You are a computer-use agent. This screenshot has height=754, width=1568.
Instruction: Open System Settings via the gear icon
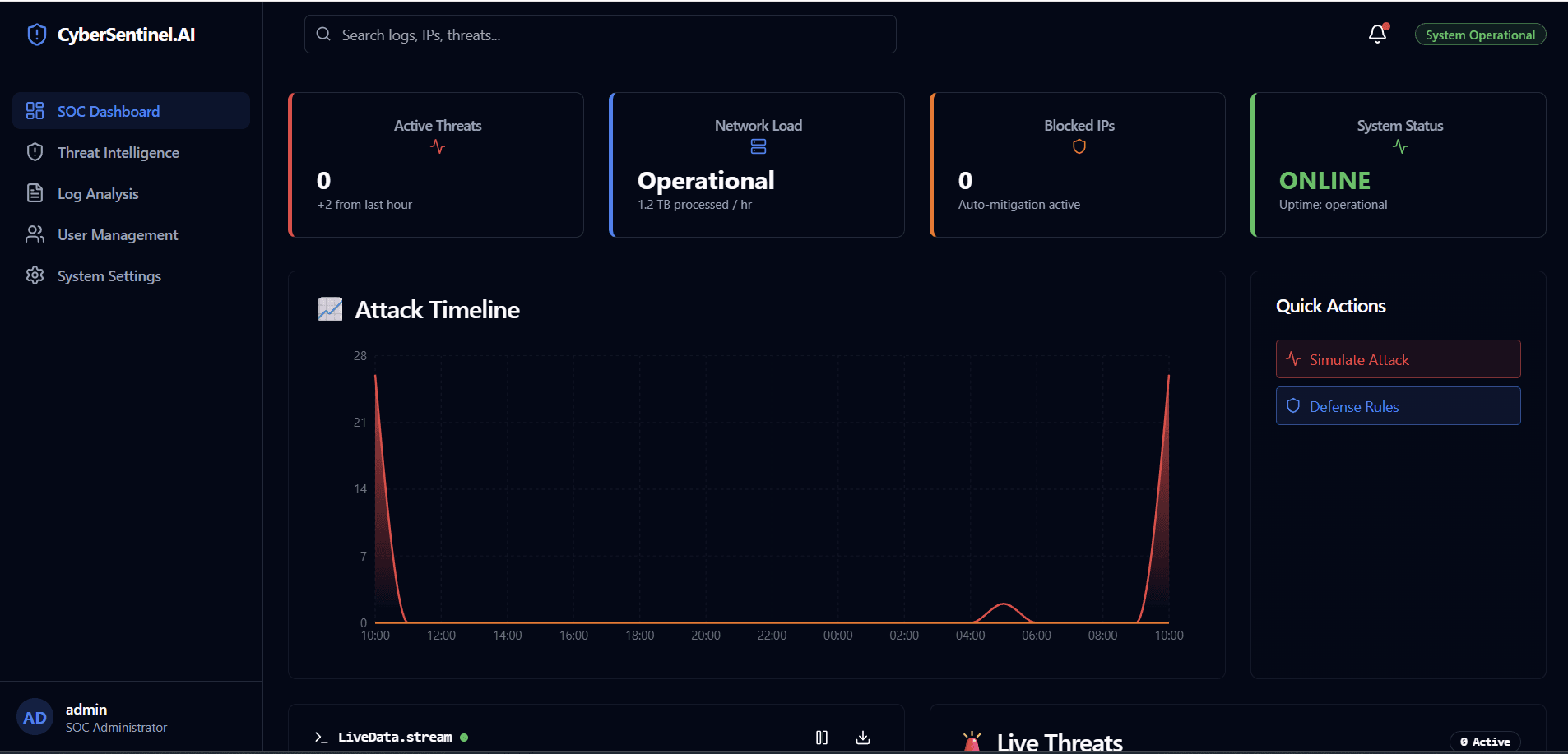tap(35, 275)
